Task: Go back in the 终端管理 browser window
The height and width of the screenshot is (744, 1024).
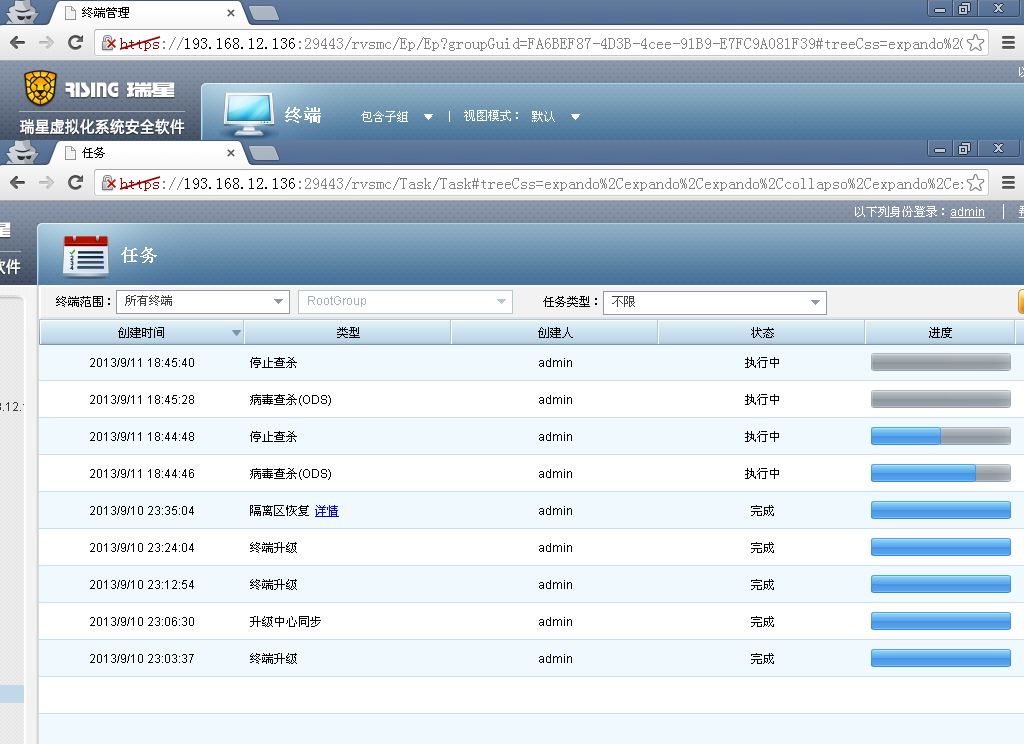Action: point(18,42)
